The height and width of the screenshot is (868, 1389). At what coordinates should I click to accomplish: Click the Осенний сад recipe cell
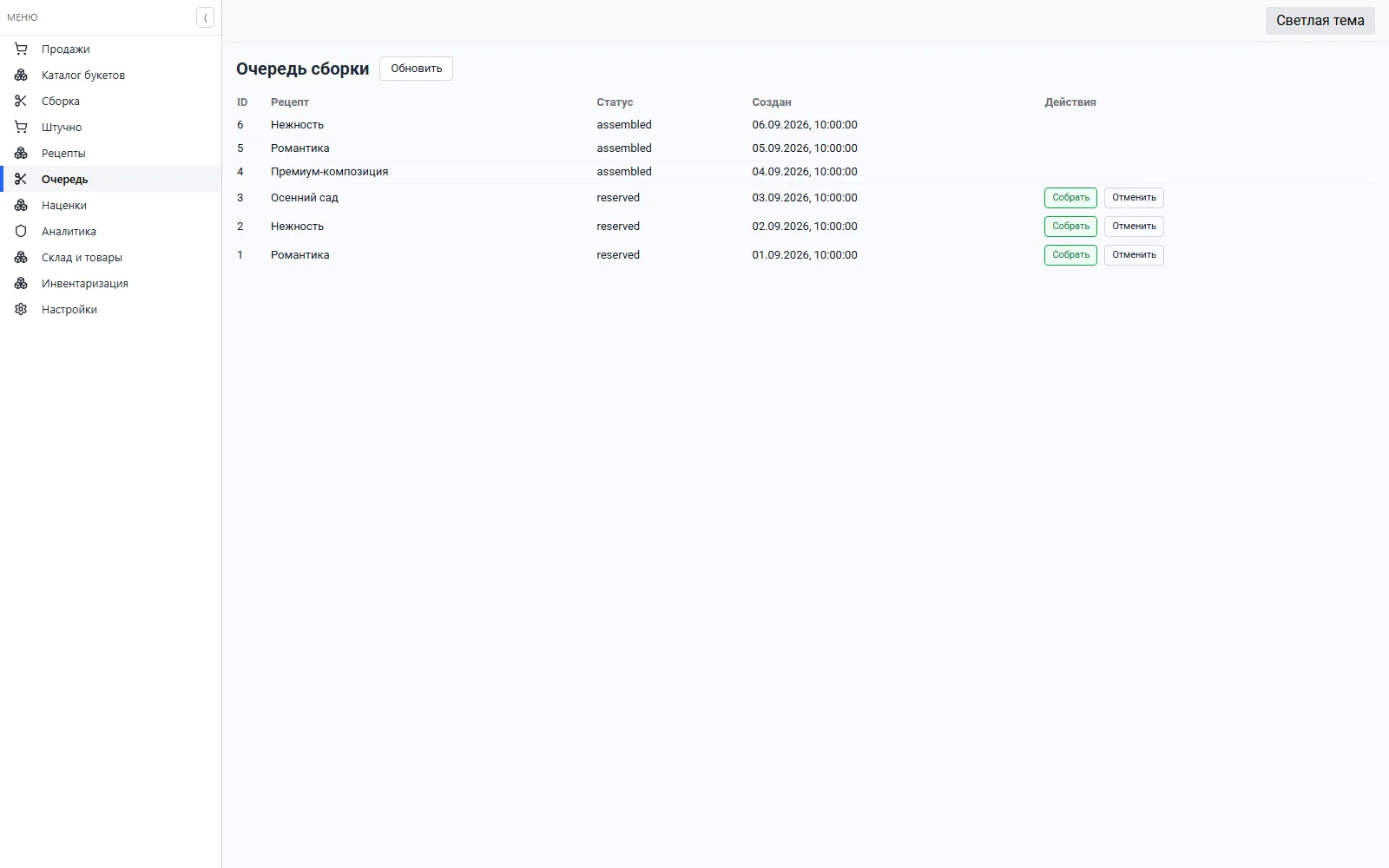305,198
